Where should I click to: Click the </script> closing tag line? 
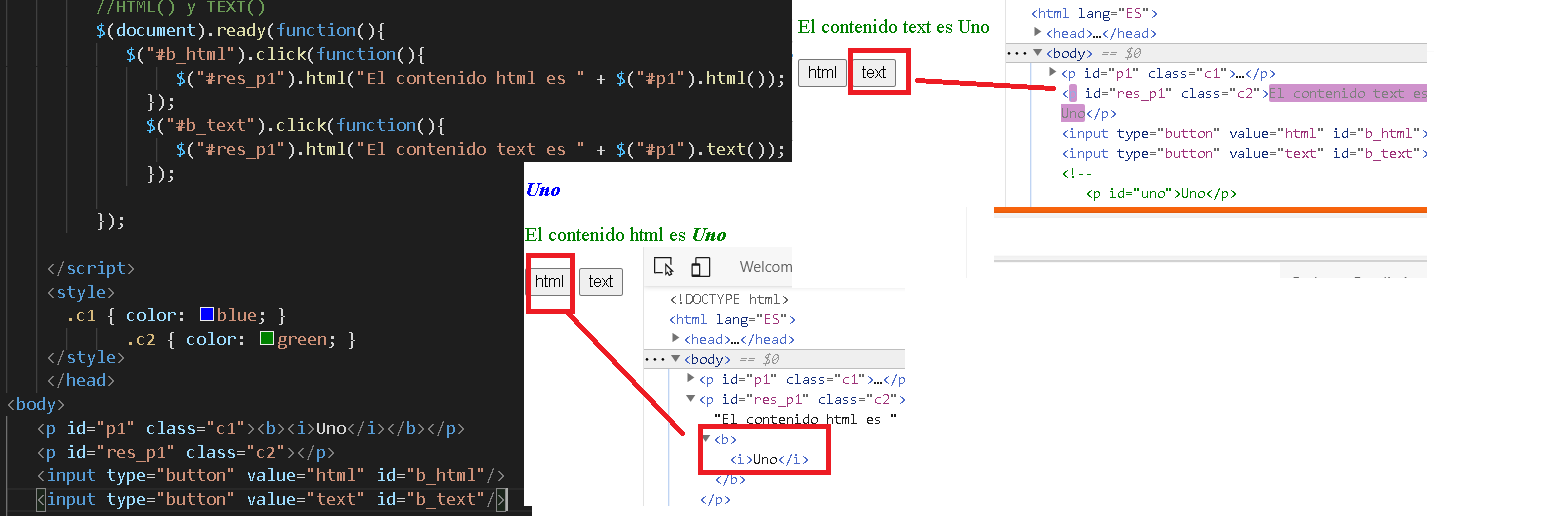pos(90,268)
